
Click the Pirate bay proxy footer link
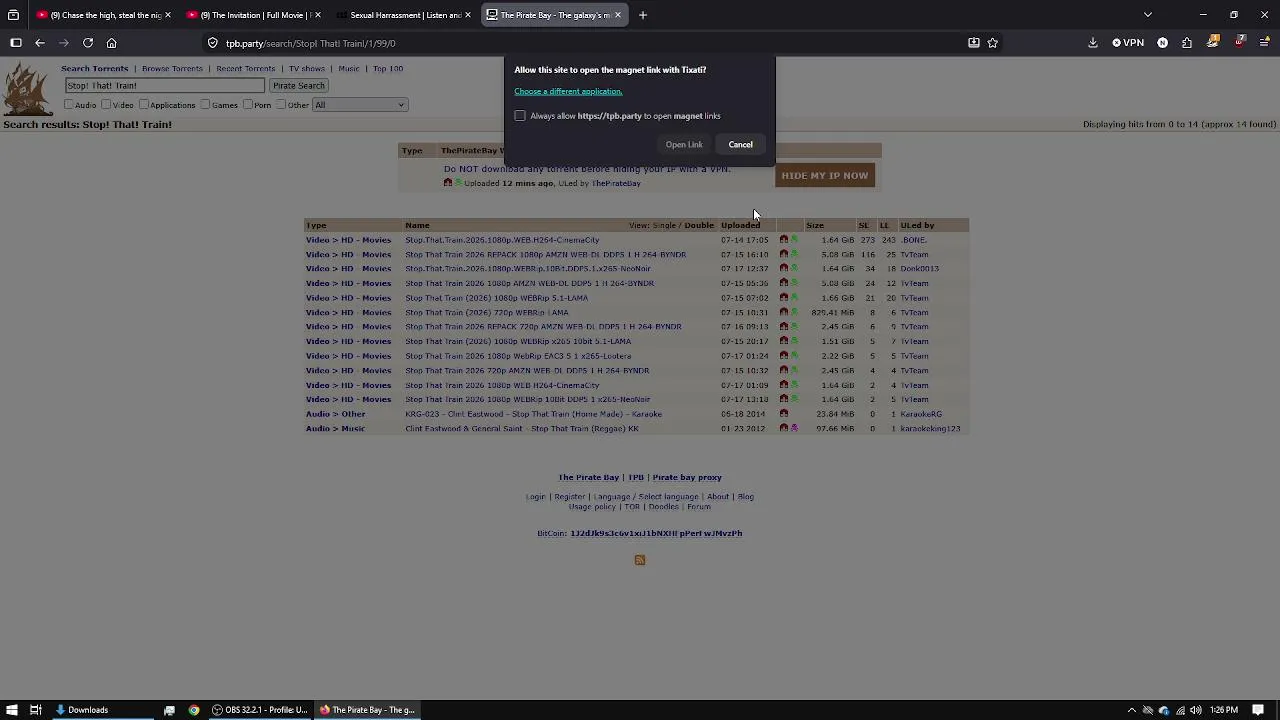[687, 478]
